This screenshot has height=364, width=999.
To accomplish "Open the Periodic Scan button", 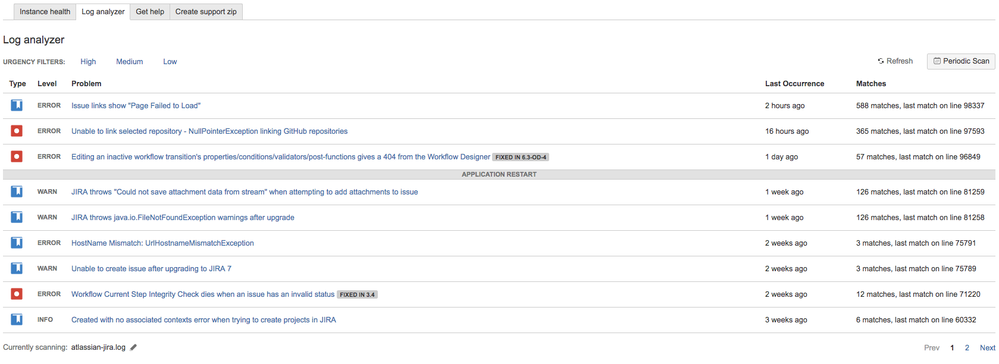I will pyautogui.click(x=961, y=61).
